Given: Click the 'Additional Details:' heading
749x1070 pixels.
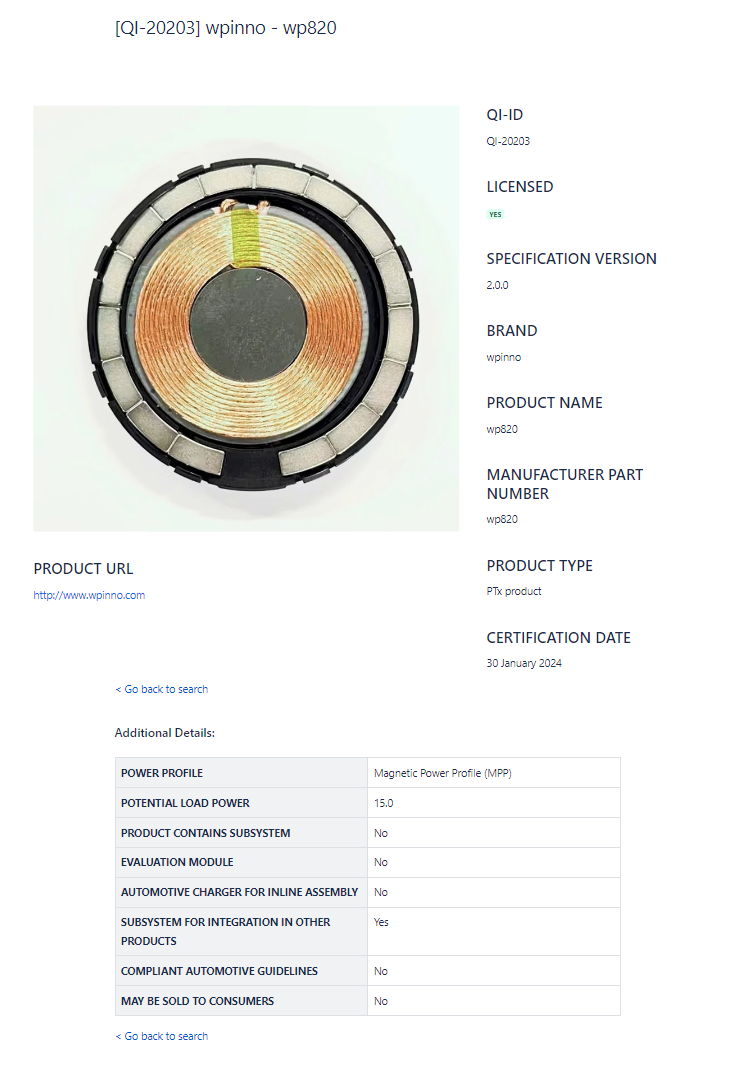Looking at the screenshot, I should (x=164, y=733).
